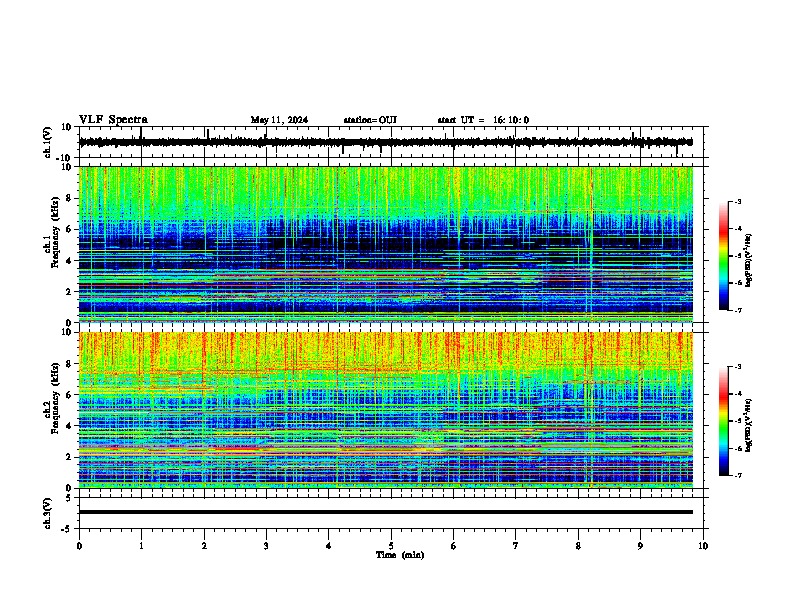Click the '8' kHz tick on ch.1 spectrogram axis

coord(70,198)
